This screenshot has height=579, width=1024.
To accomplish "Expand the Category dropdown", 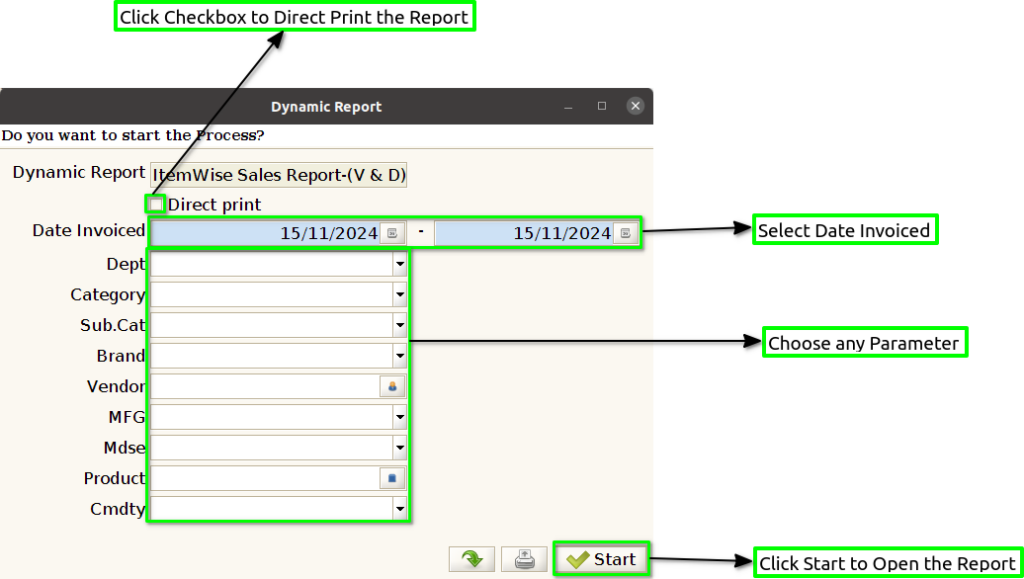I will tap(400, 295).
